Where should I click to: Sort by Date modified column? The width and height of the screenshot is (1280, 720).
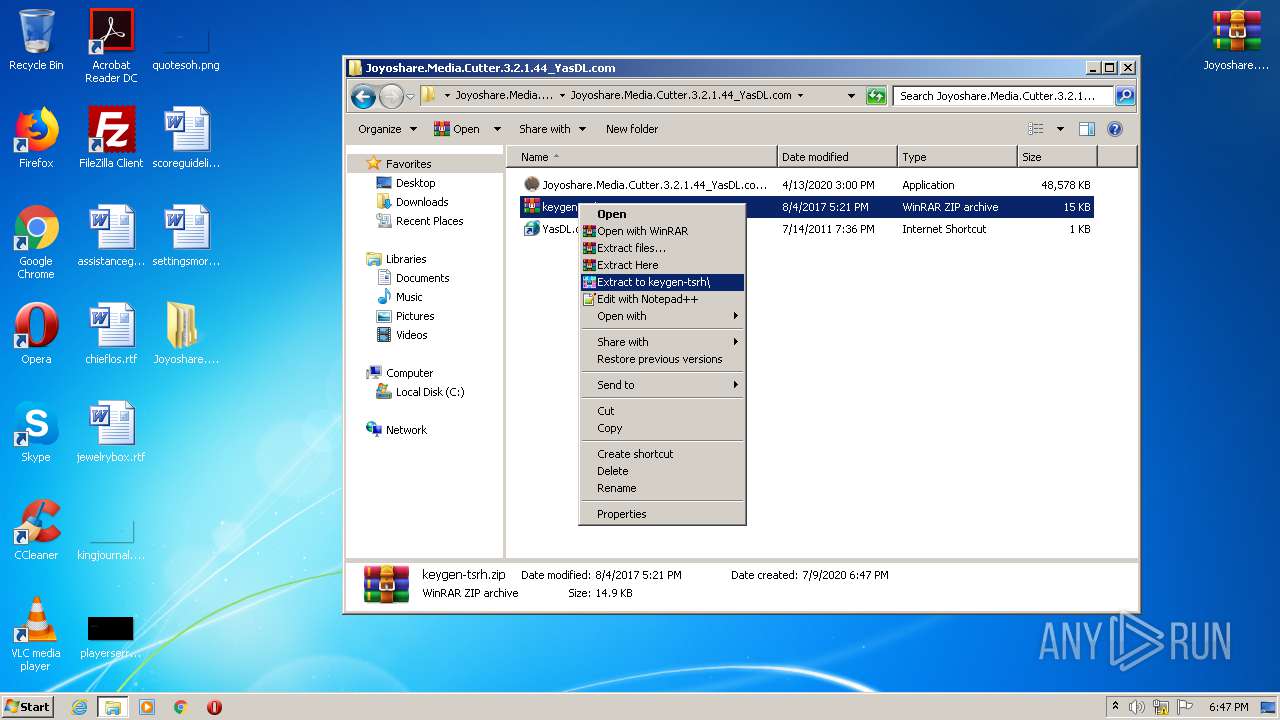837,157
